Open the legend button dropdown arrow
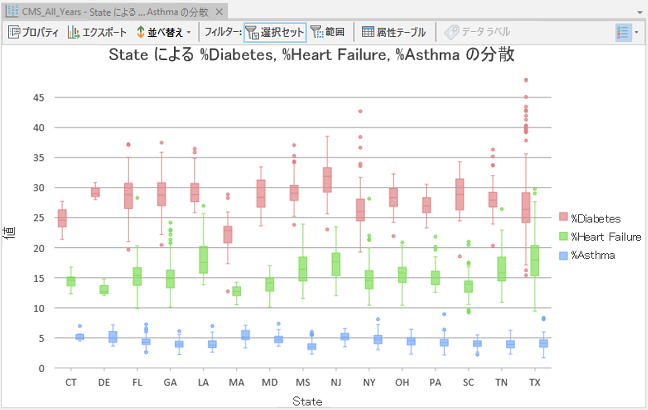 [x=637, y=32]
